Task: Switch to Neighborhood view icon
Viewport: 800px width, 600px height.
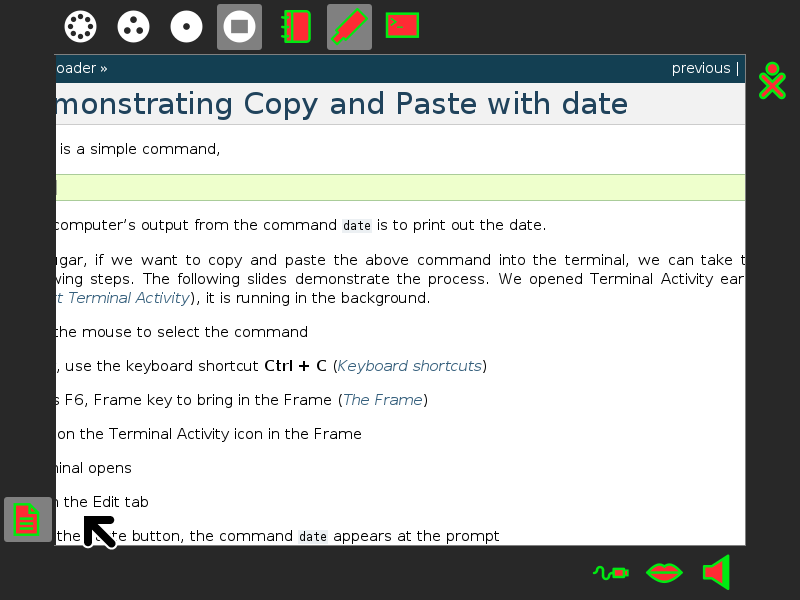Action: pyautogui.click(x=81, y=27)
